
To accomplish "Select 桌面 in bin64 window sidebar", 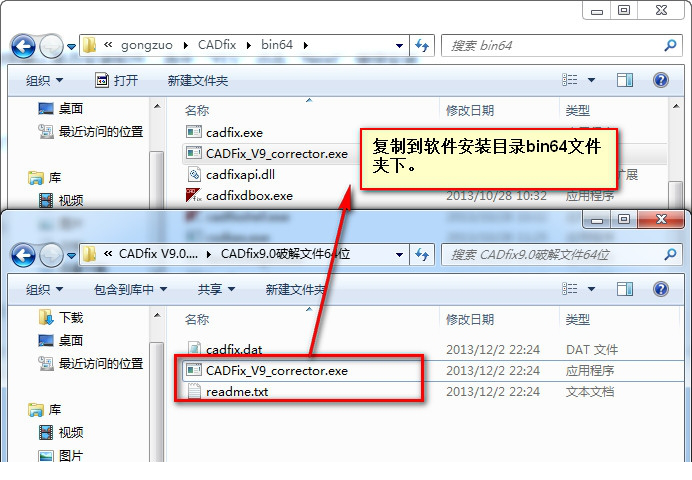I will (x=61, y=109).
